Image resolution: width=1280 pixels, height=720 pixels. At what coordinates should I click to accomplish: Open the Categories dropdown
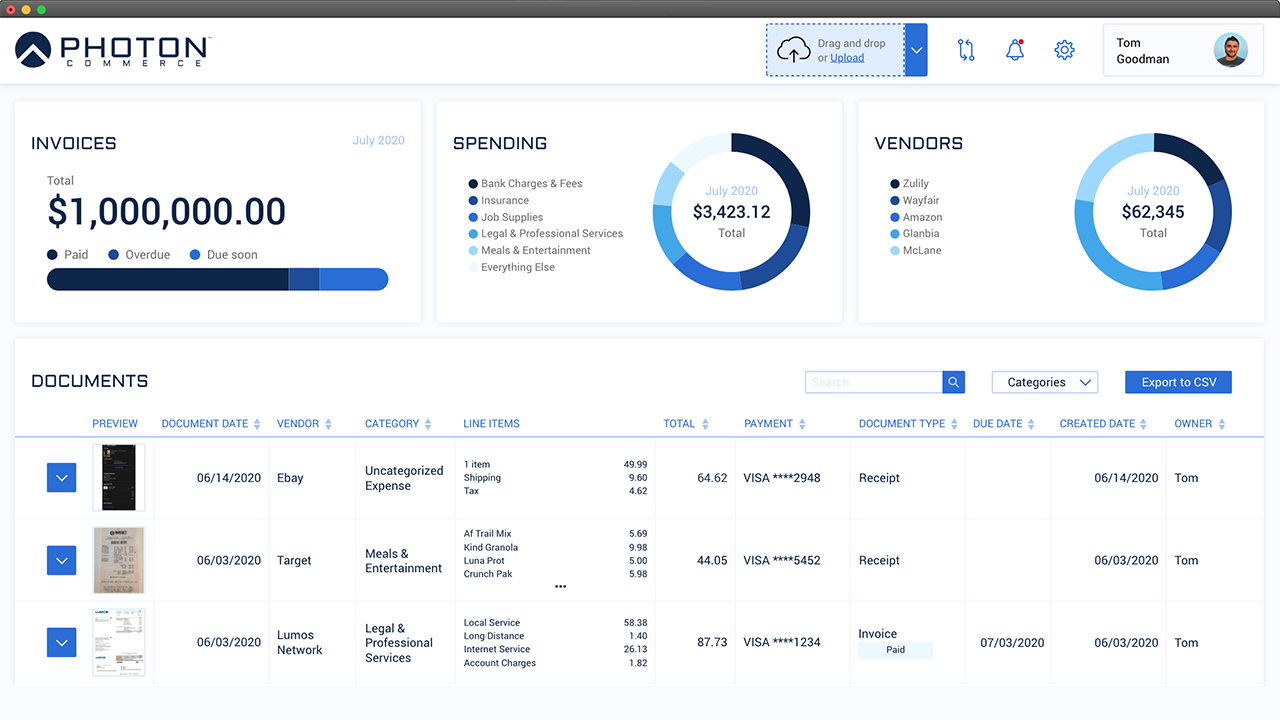1045,382
